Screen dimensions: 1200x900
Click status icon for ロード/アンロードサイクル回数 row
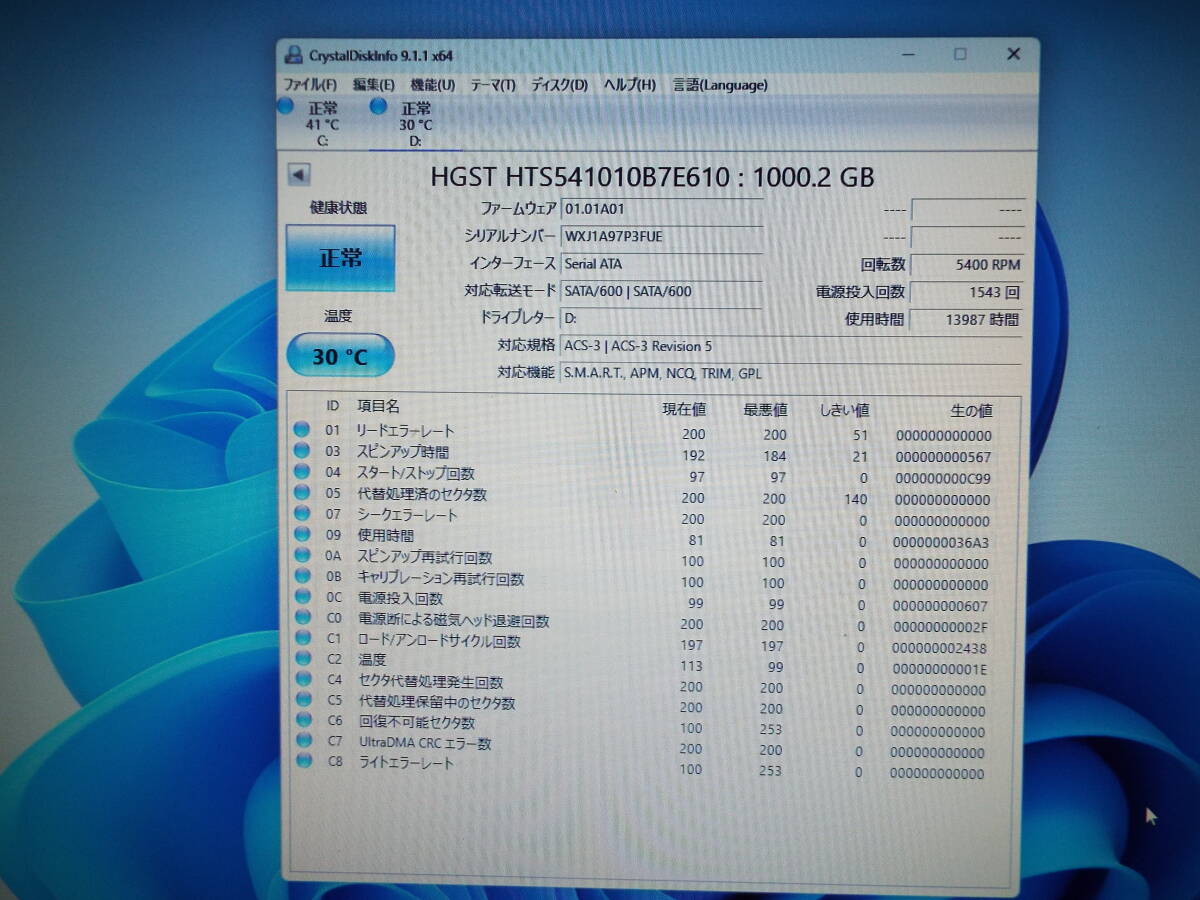coord(303,639)
